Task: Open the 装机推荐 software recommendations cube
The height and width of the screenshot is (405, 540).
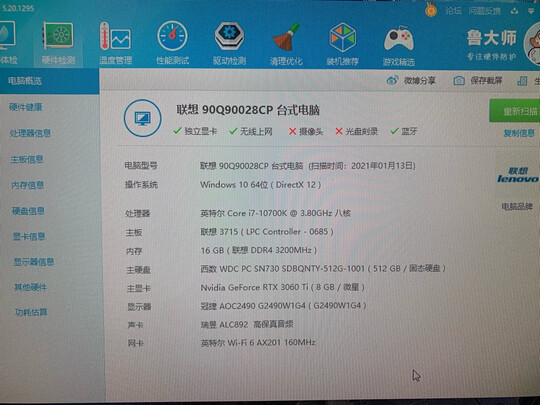Action: click(x=342, y=44)
